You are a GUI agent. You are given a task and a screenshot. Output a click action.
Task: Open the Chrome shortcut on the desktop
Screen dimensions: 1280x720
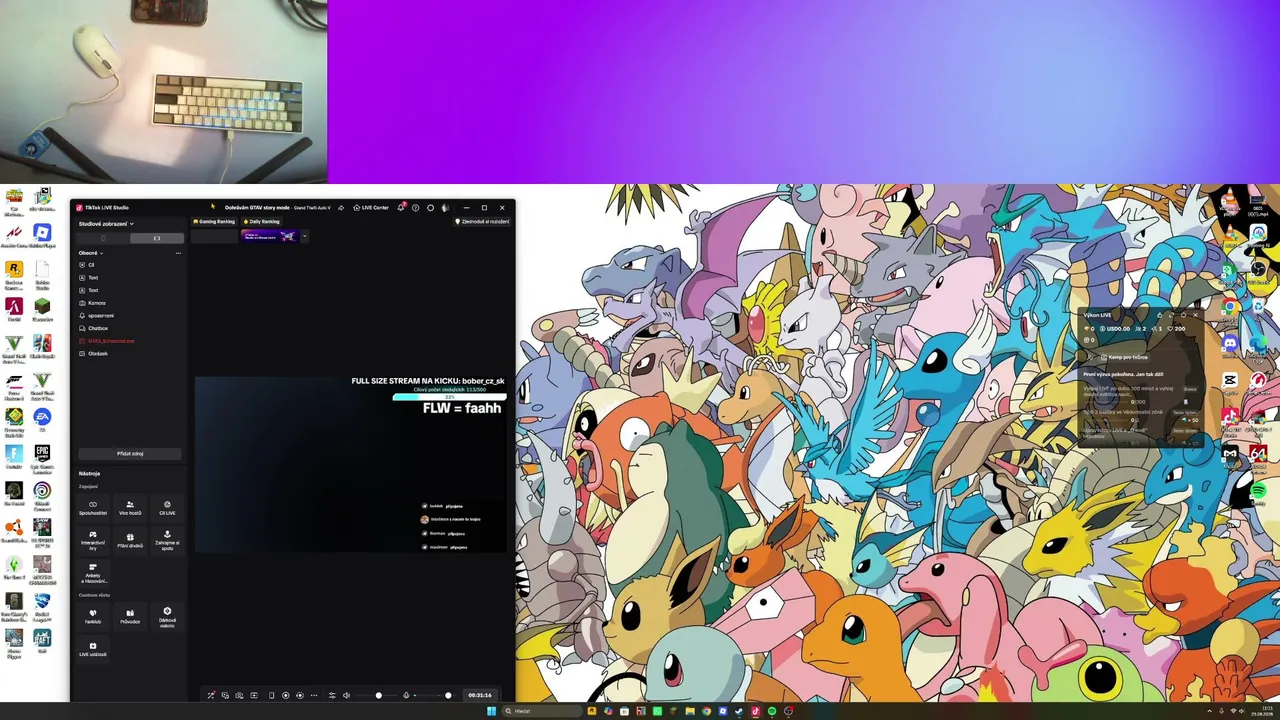coord(1230,307)
